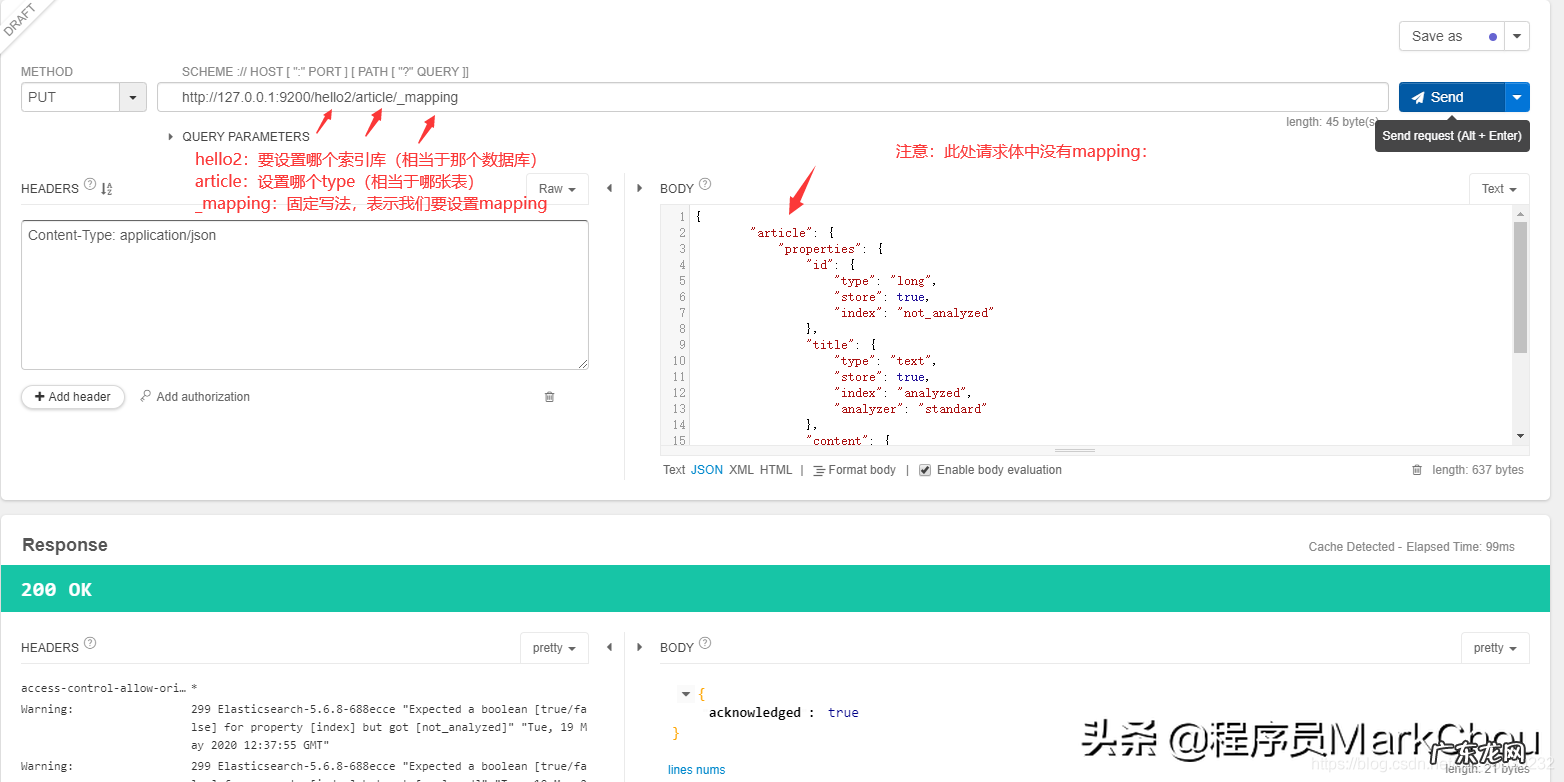Click the Add header button
The width and height of the screenshot is (1564, 782).
[72, 396]
